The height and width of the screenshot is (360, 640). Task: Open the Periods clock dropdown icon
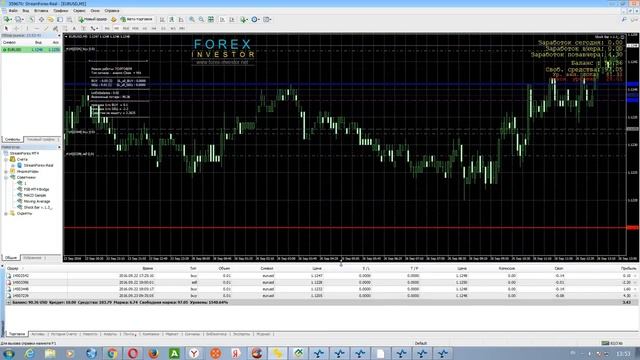tap(256, 19)
